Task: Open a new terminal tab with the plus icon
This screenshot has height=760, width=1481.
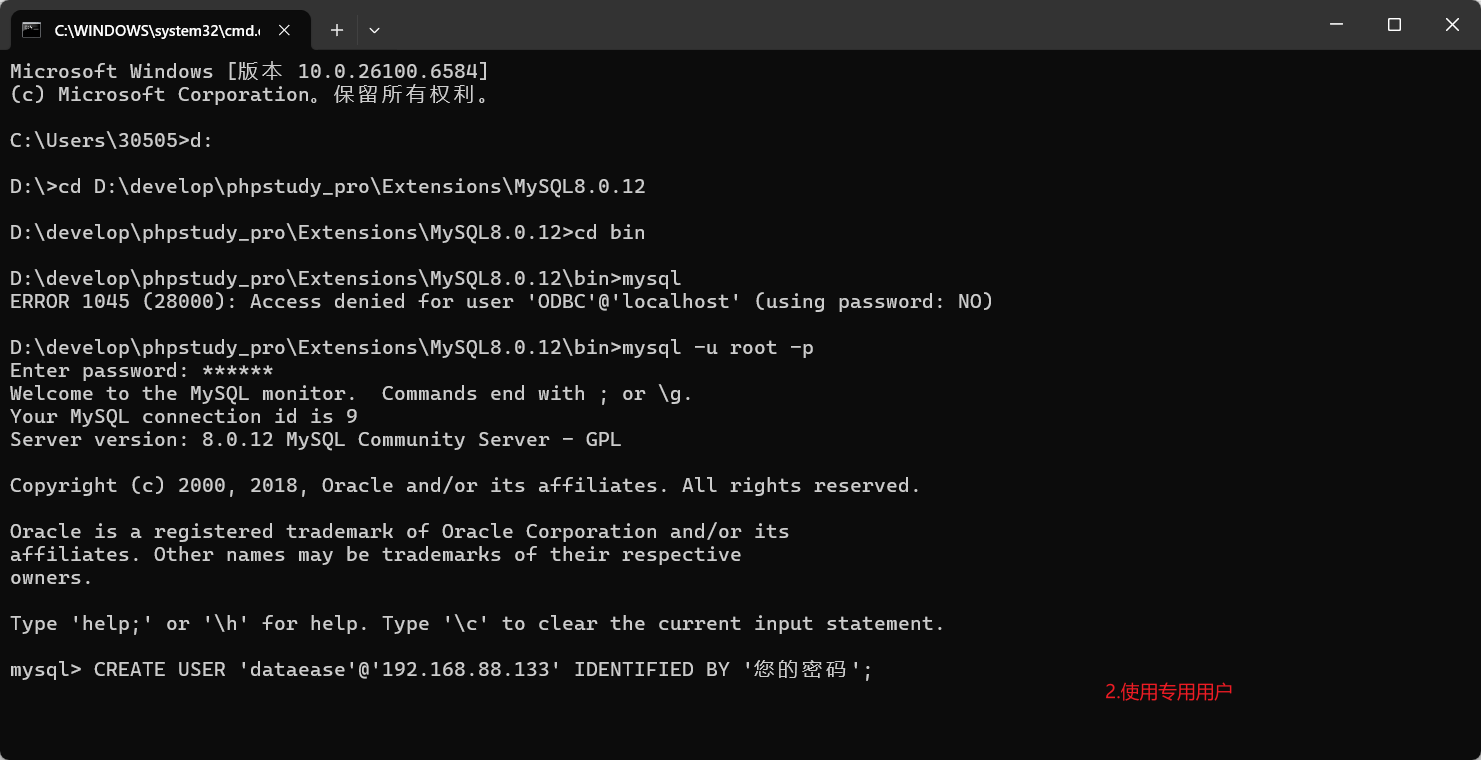Action: click(336, 30)
